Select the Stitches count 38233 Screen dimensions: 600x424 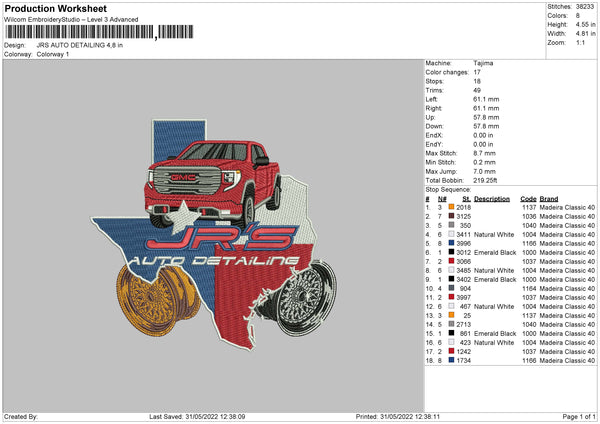click(585, 7)
